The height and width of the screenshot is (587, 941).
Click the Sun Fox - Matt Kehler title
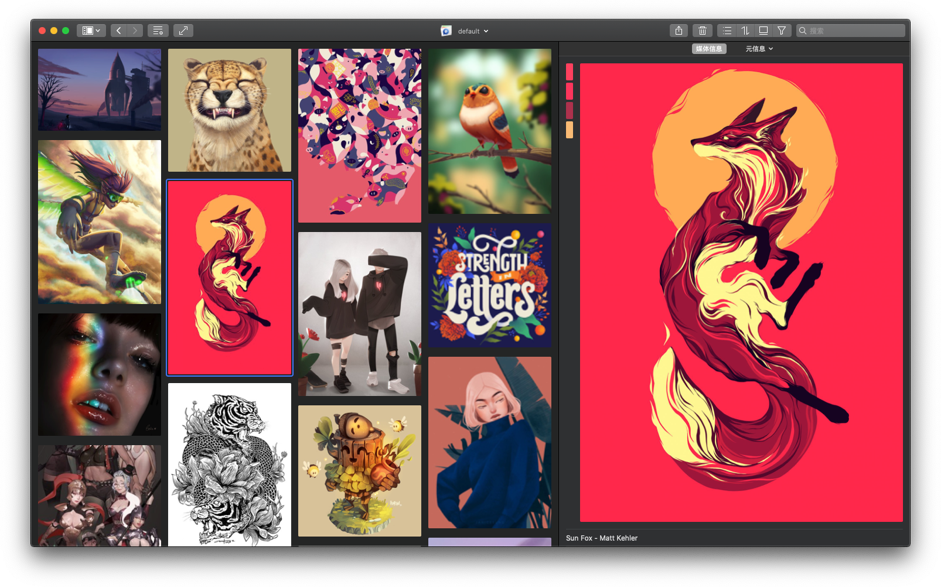tap(601, 538)
